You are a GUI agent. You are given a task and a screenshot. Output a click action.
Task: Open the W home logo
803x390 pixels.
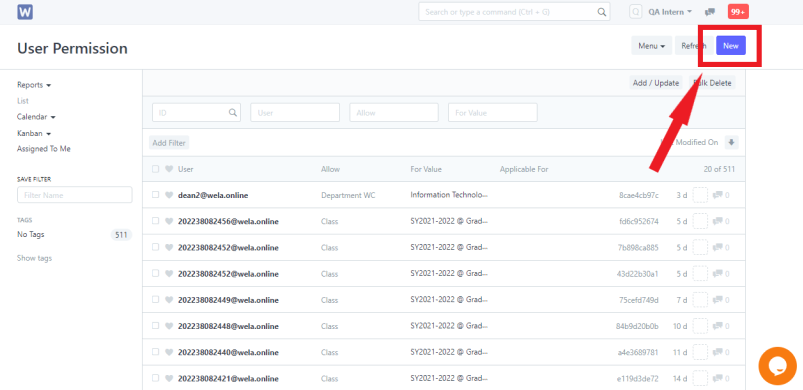click(x=25, y=12)
